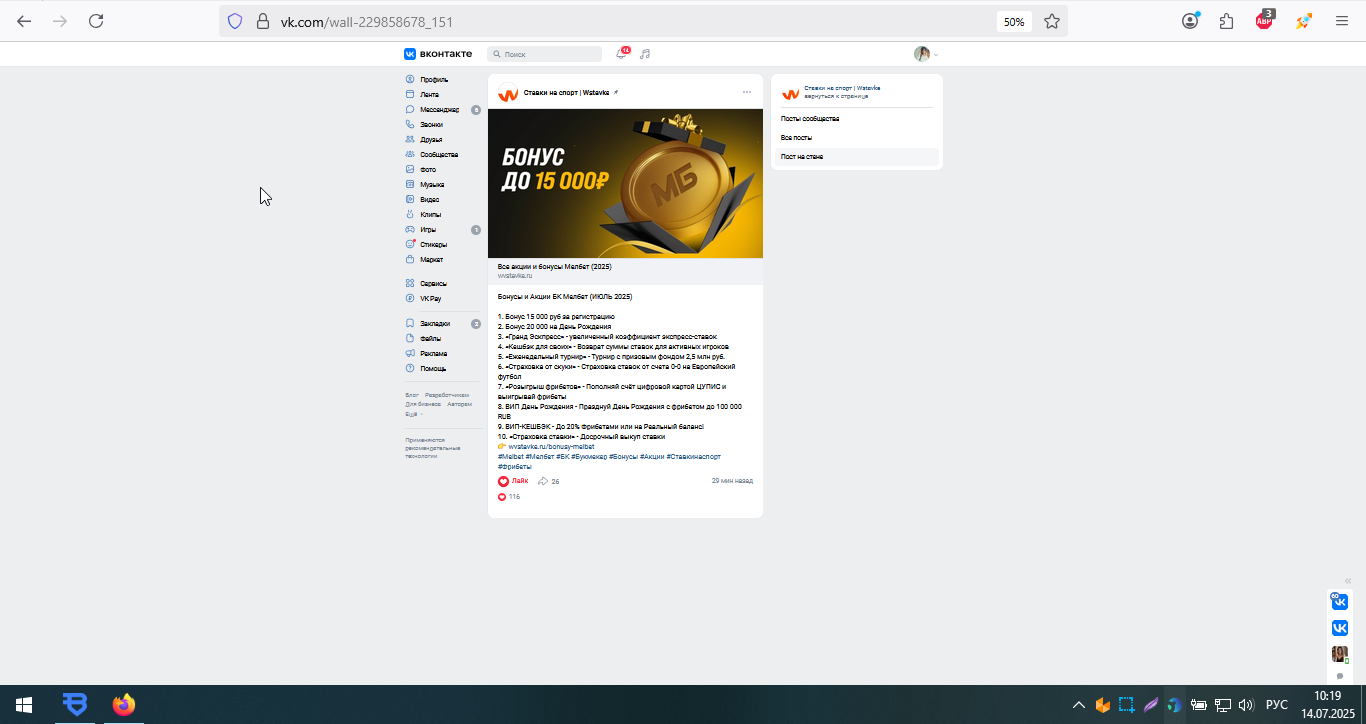Click the VK logo in the header

point(410,54)
